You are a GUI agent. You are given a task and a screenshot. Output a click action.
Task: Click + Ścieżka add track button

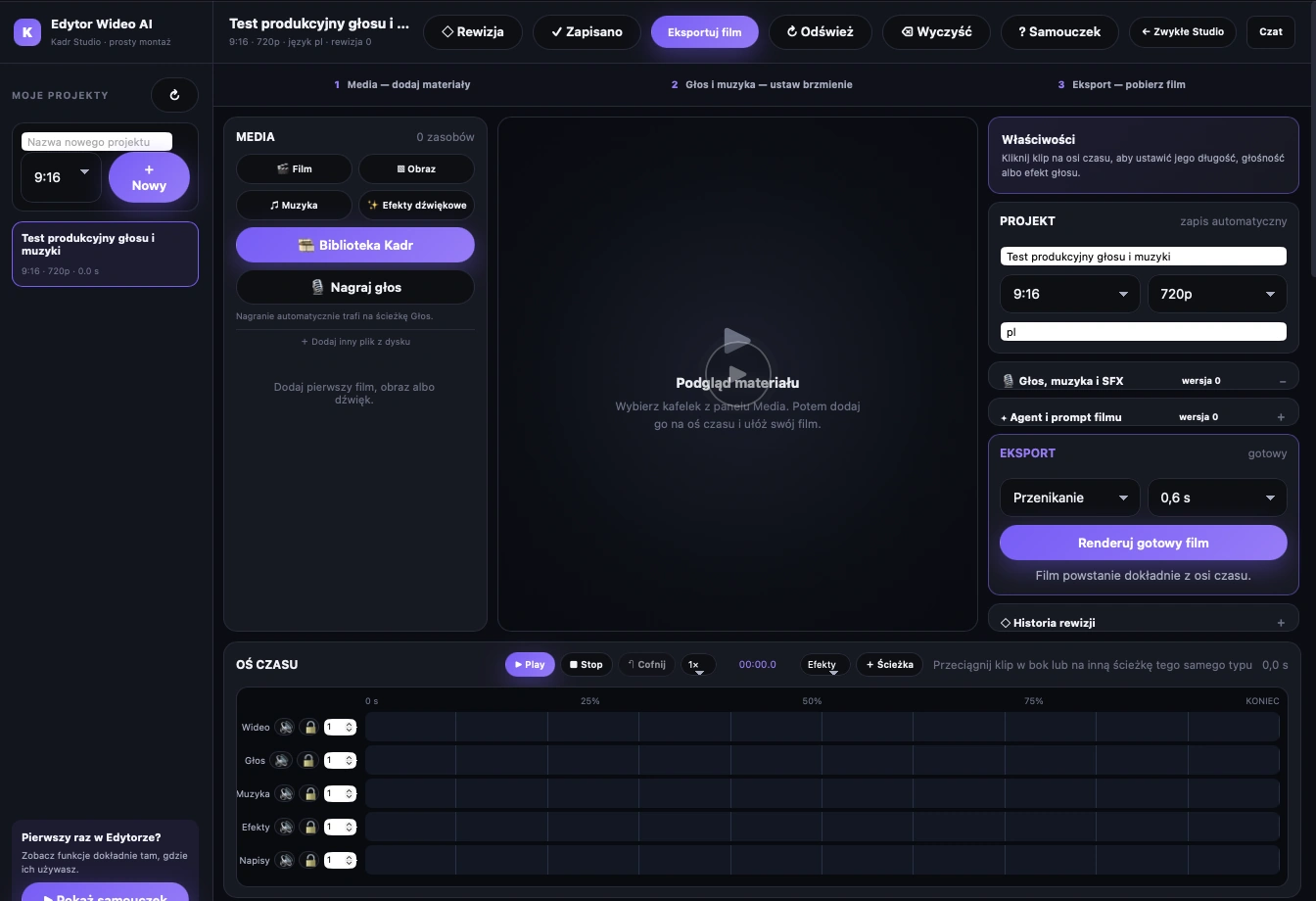pos(889,664)
